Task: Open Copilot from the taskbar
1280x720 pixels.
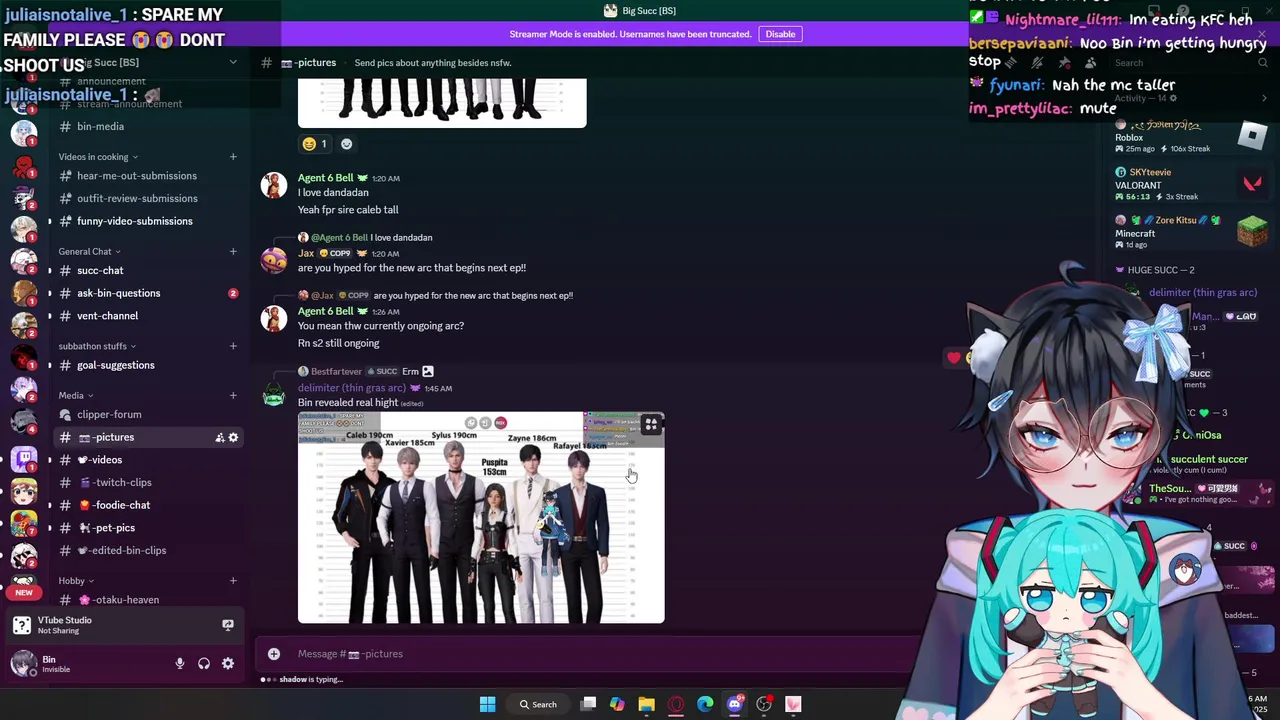Action: 617,704
